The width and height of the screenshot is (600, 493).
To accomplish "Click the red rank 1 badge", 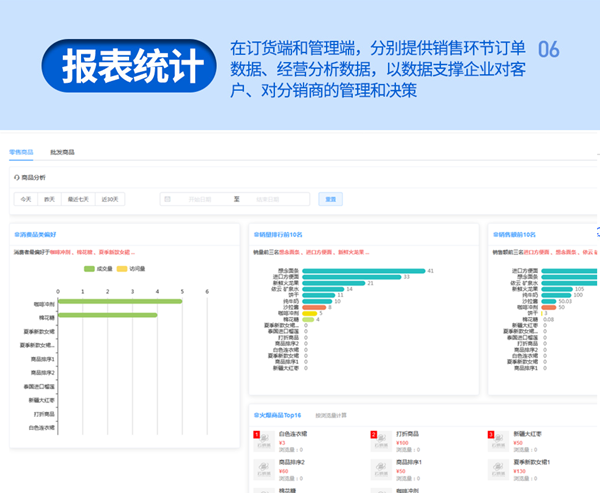I will 257,434.
